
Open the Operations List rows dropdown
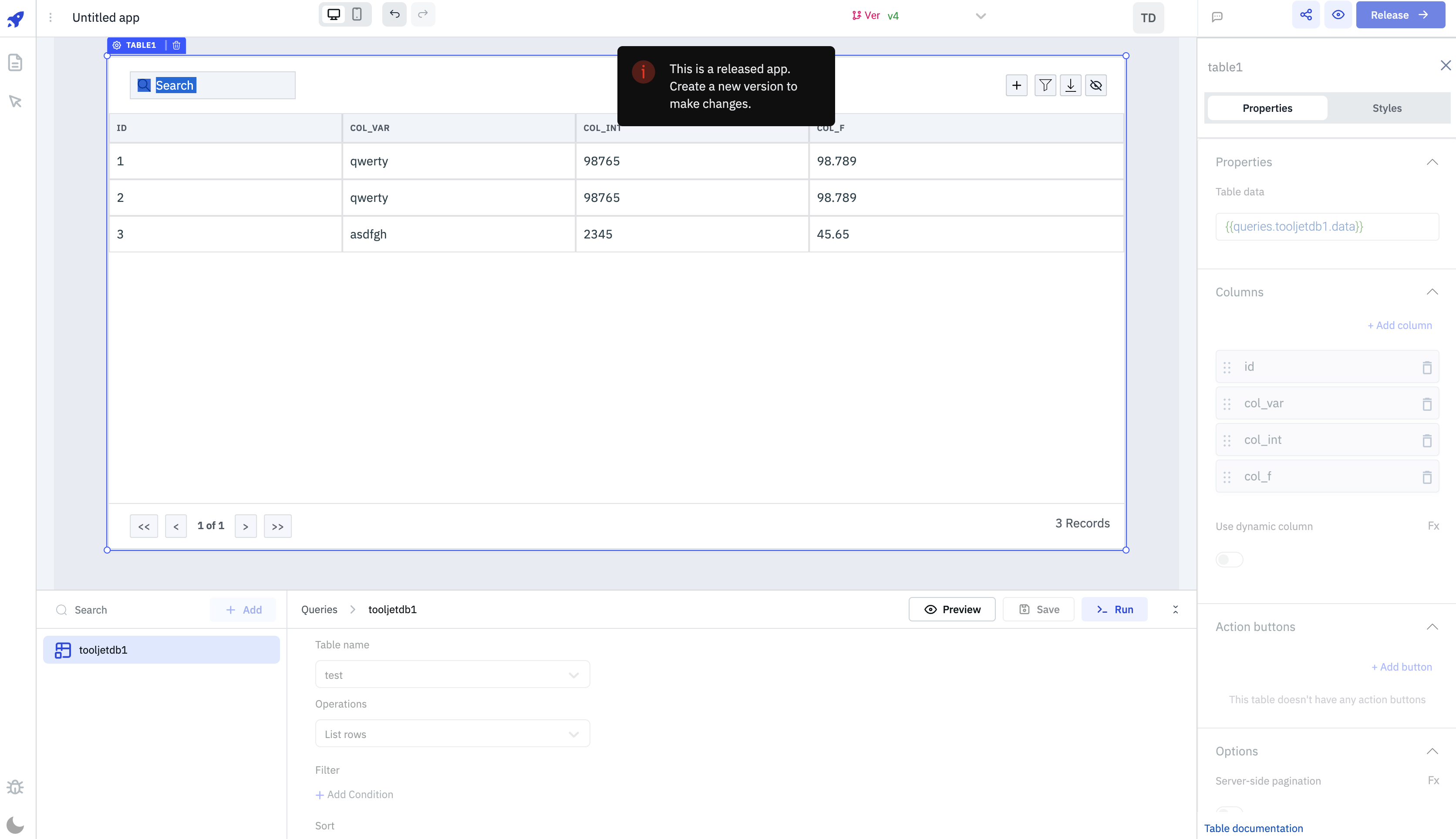tap(452, 734)
